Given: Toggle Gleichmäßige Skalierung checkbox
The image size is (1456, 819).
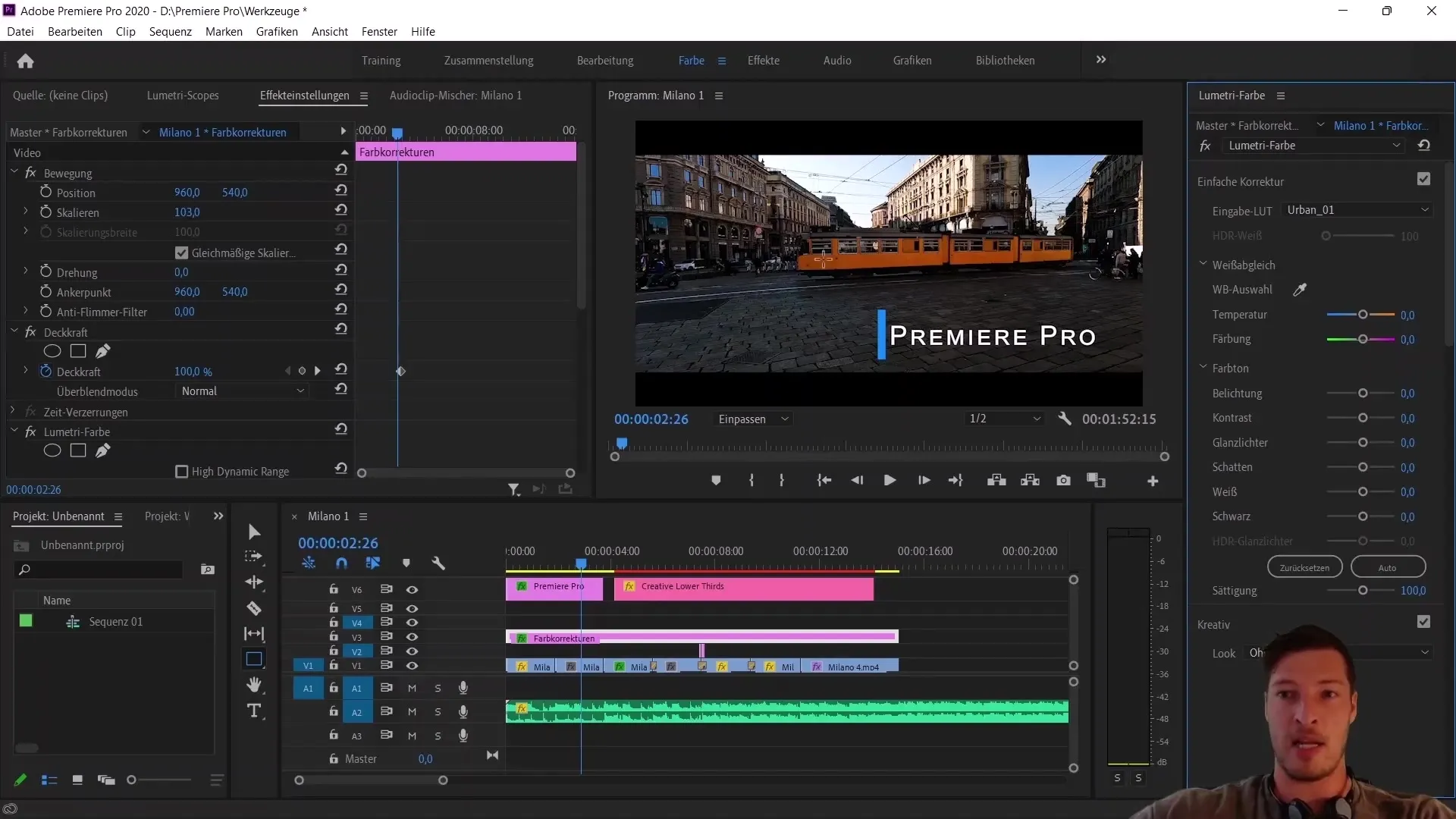Looking at the screenshot, I should (x=181, y=253).
